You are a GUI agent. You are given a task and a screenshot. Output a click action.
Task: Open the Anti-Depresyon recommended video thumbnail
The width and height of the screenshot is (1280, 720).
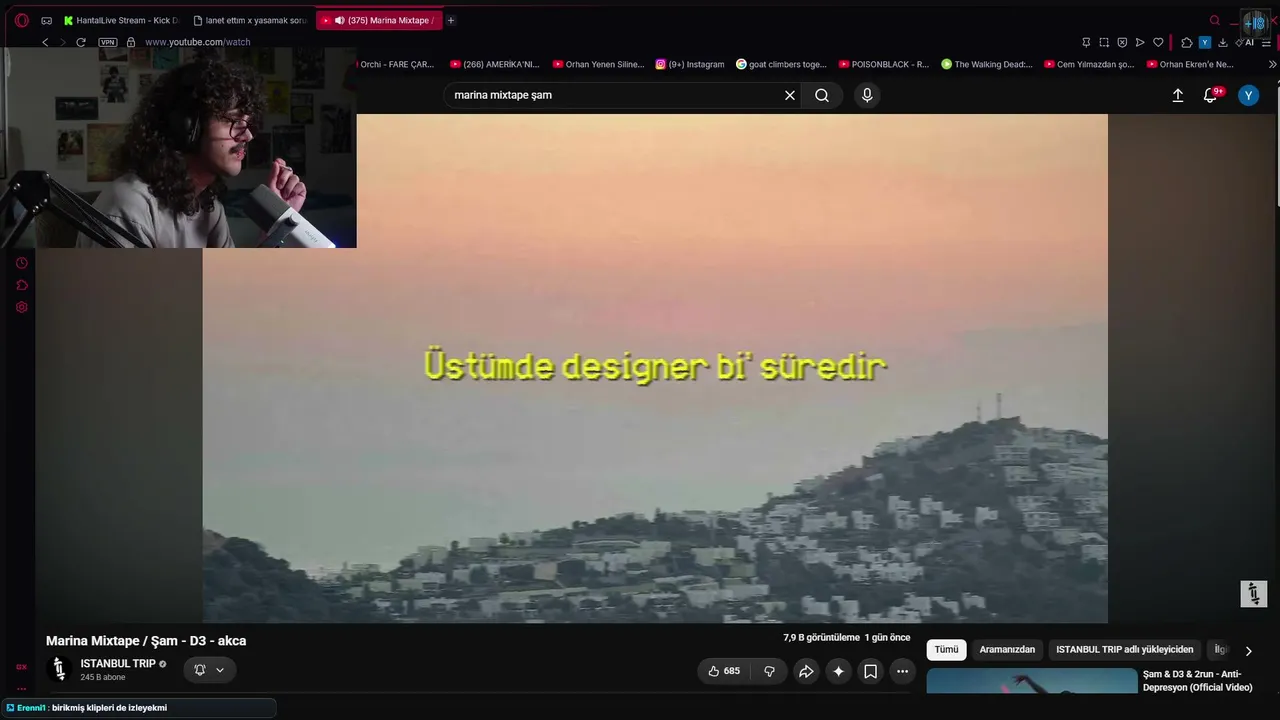pyautogui.click(x=1032, y=681)
